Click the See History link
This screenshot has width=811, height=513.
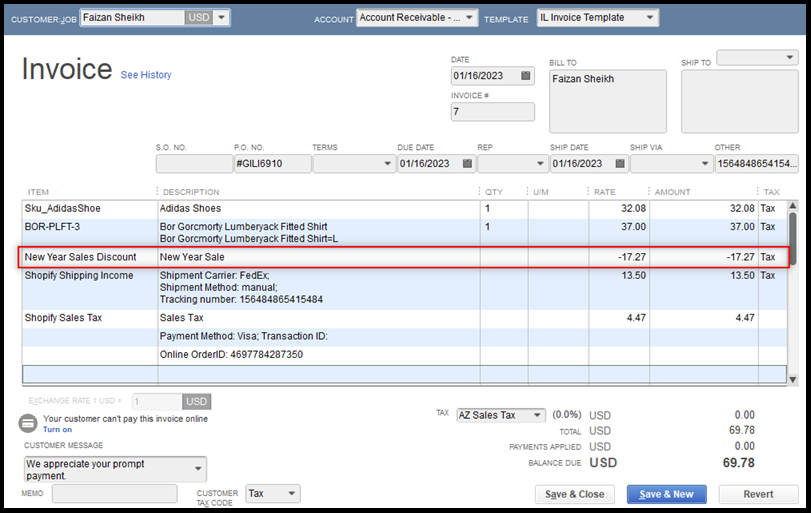point(146,75)
